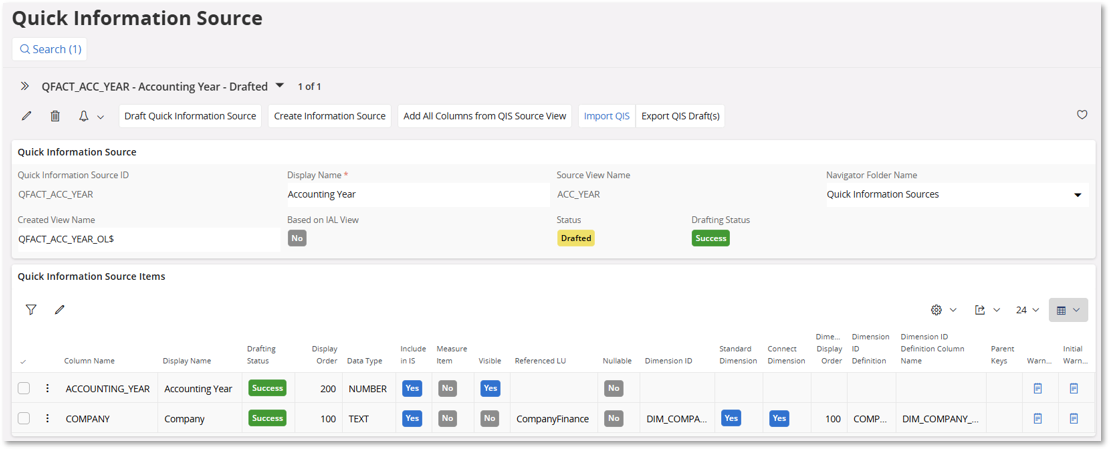Toggle the Based on IAL View No badge

pyautogui.click(x=297, y=238)
